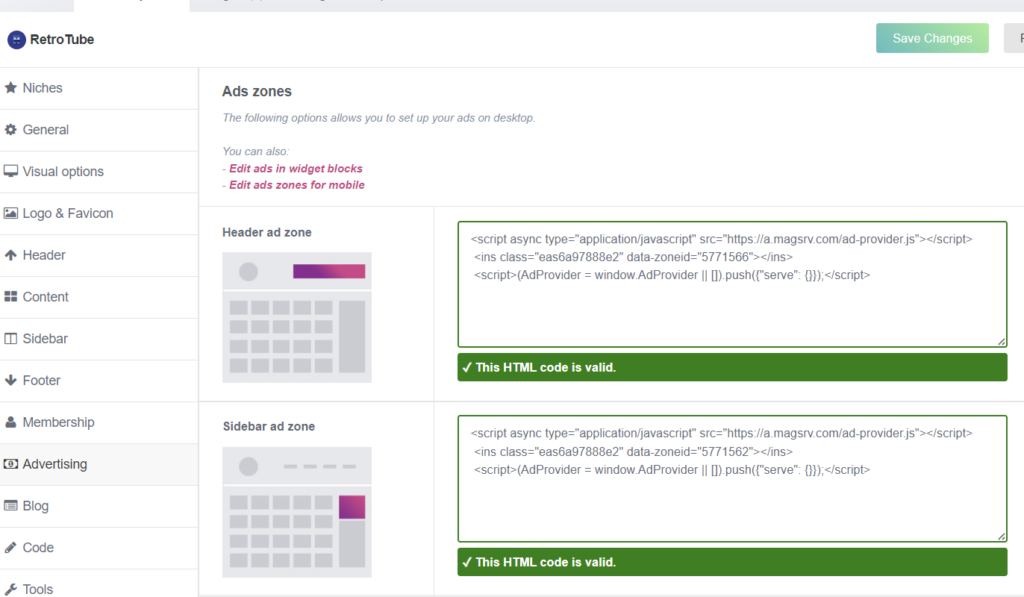The height and width of the screenshot is (597, 1024).
Task: Click the Save Changes button
Action: point(932,39)
